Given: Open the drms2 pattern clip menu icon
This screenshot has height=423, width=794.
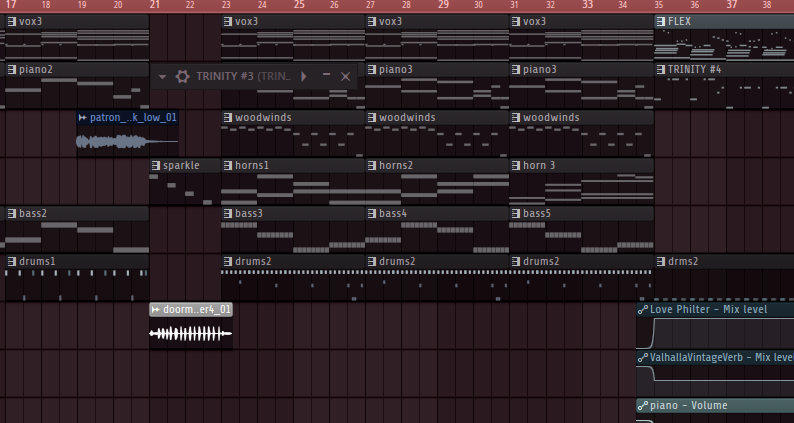Looking at the screenshot, I should pyautogui.click(x=660, y=262).
